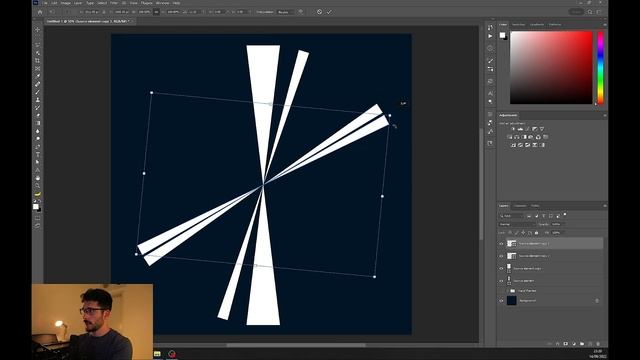Click the hue spectrum slider
This screenshot has width=640, height=360.
click(x=600, y=68)
